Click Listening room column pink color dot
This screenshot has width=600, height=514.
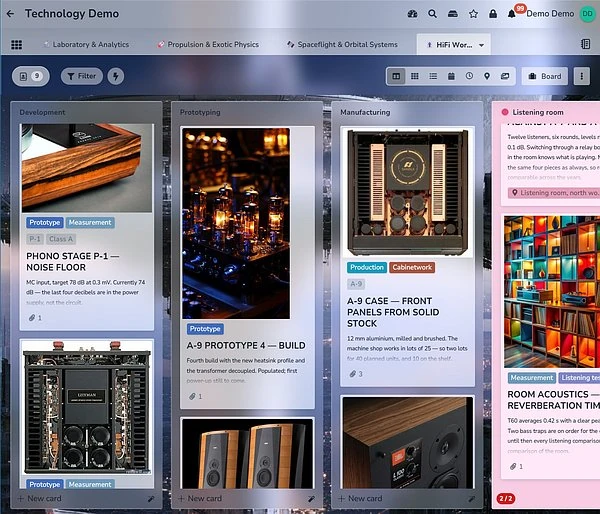point(505,112)
